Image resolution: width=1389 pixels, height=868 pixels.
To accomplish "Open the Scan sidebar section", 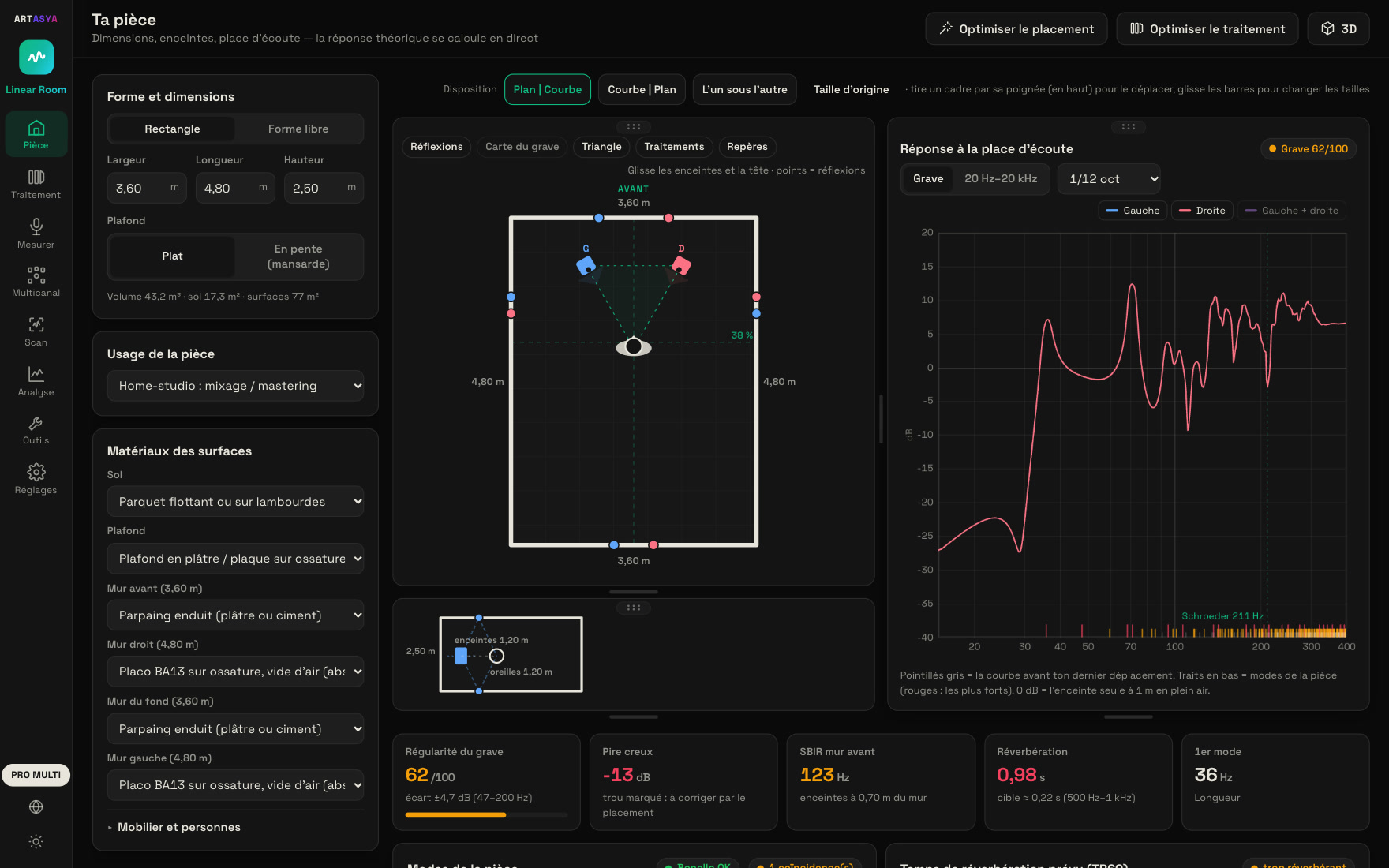I will click(36, 332).
